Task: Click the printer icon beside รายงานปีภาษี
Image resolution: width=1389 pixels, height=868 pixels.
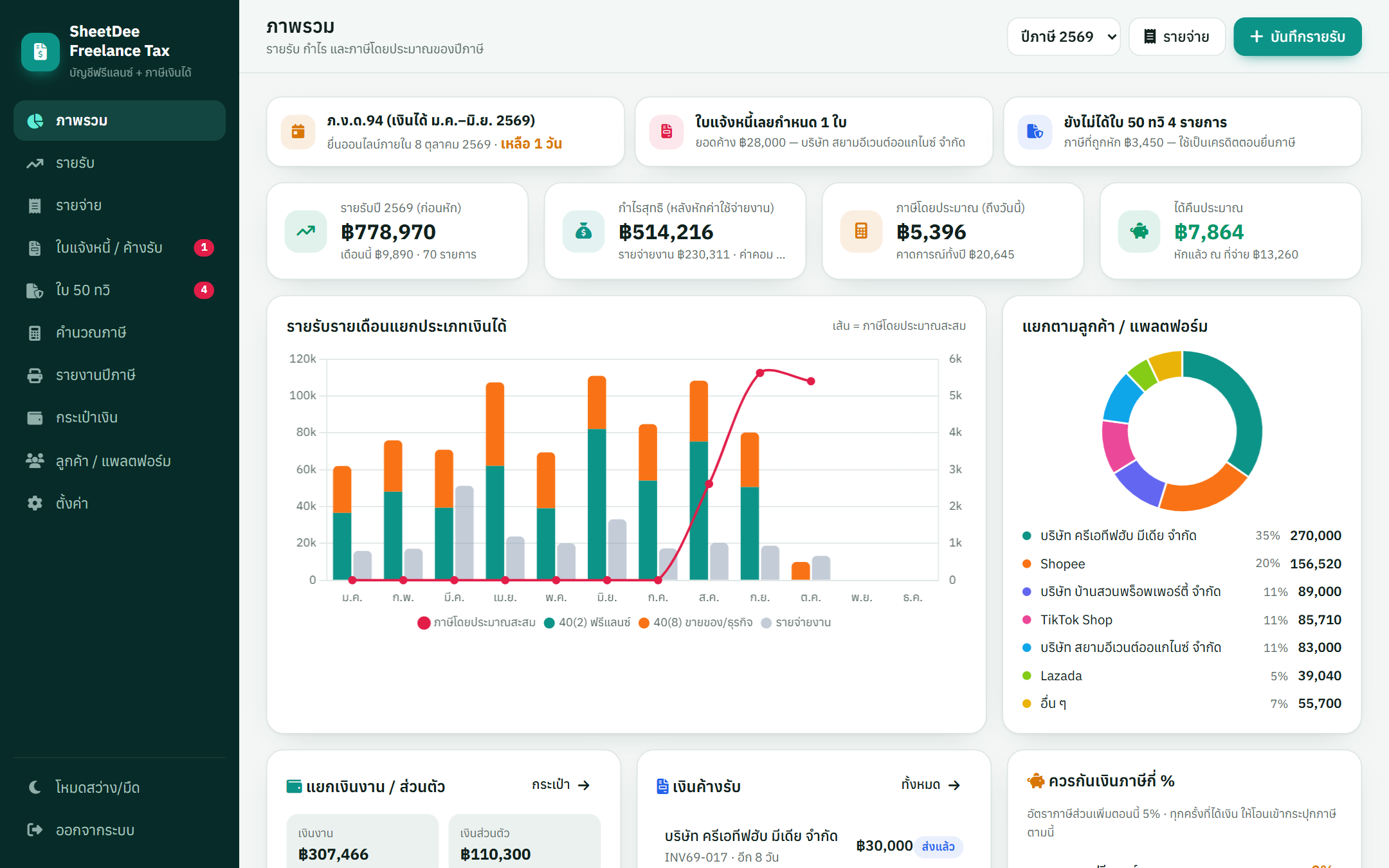Action: (35, 375)
